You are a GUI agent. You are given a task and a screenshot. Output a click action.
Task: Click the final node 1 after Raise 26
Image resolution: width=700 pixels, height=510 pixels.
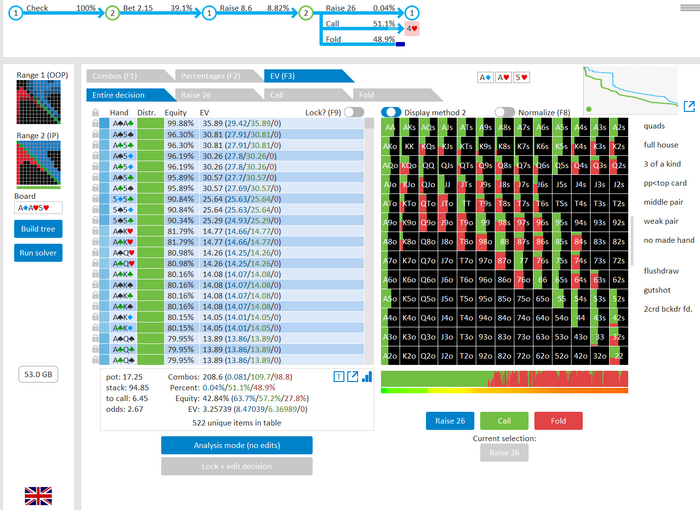(412, 13)
